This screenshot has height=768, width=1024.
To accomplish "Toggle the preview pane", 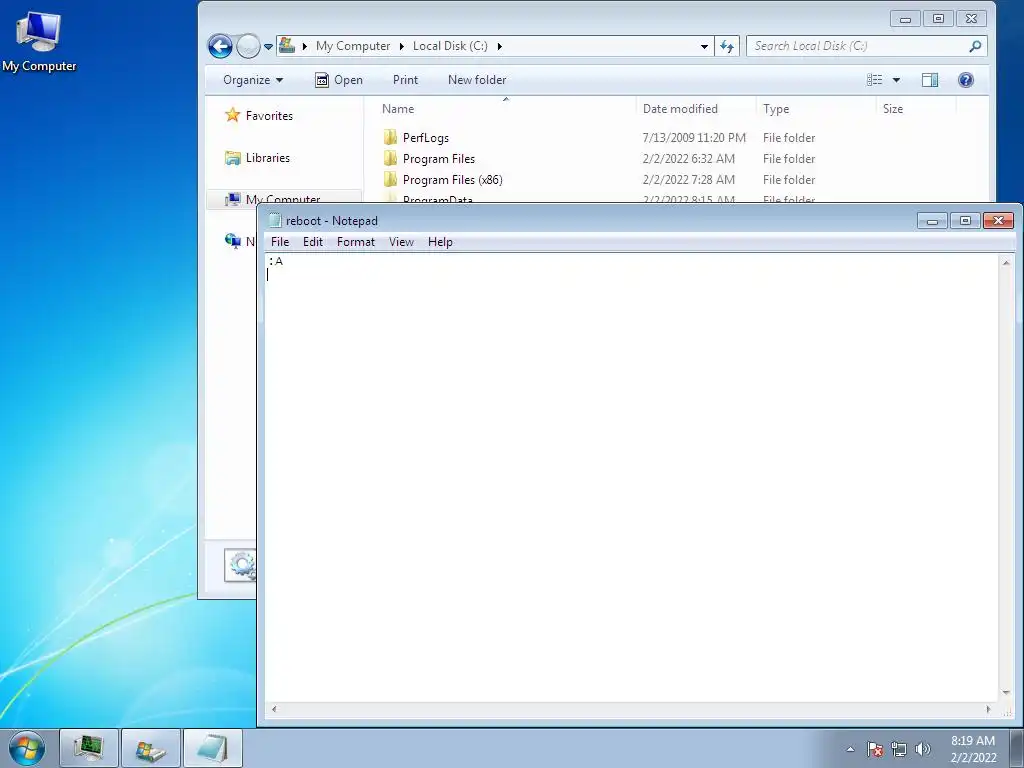I will click(930, 80).
